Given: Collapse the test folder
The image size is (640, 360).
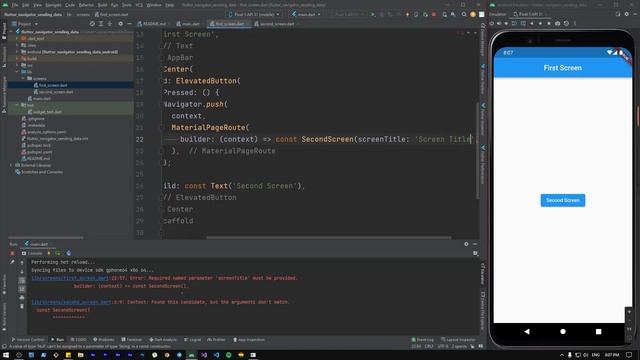Looking at the screenshot, I should pyautogui.click(x=17, y=105).
